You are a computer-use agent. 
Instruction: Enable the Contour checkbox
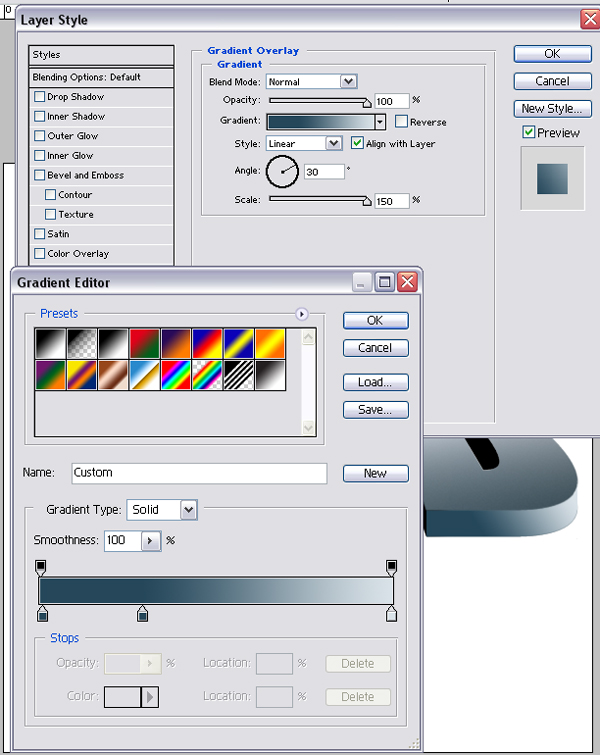click(x=51, y=195)
